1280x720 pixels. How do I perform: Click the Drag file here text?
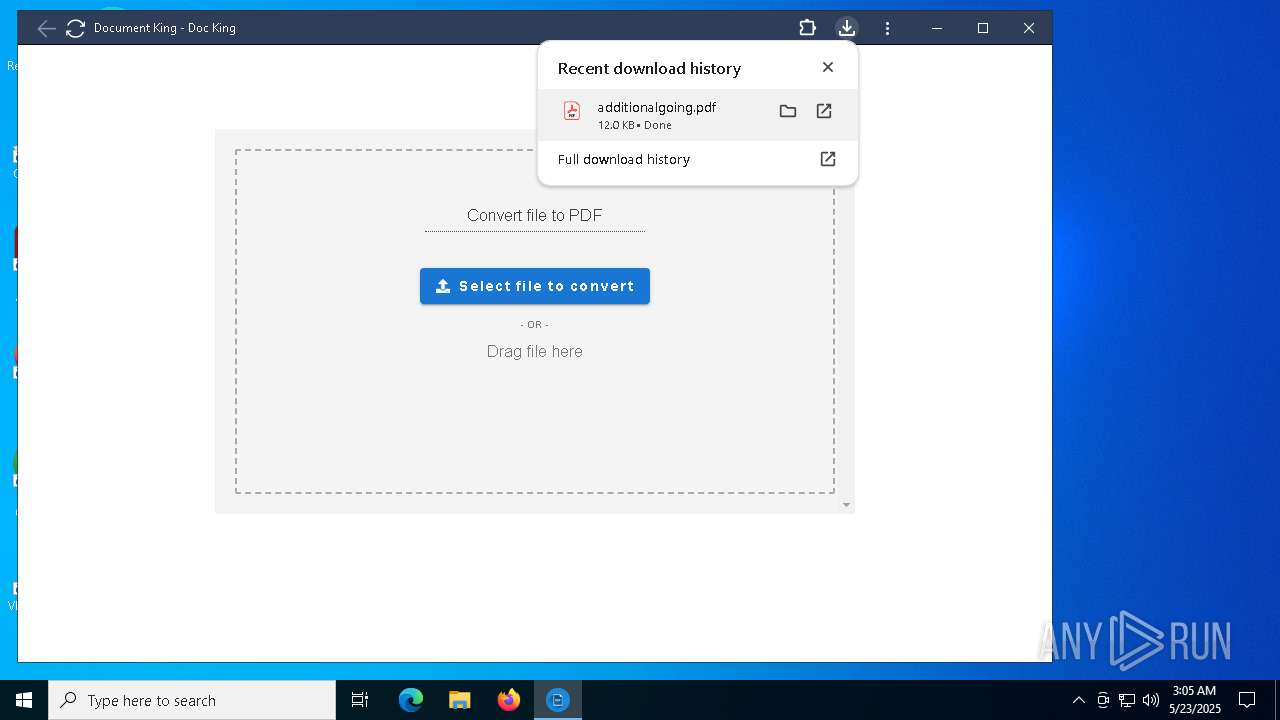[x=535, y=351]
